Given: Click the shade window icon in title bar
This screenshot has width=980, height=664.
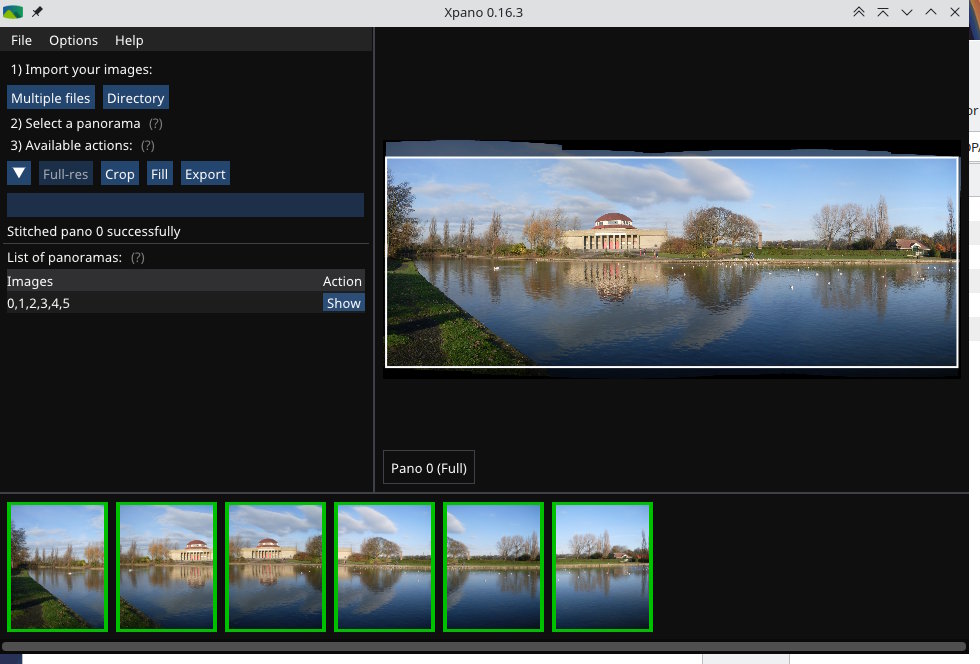Looking at the screenshot, I should [x=882, y=12].
